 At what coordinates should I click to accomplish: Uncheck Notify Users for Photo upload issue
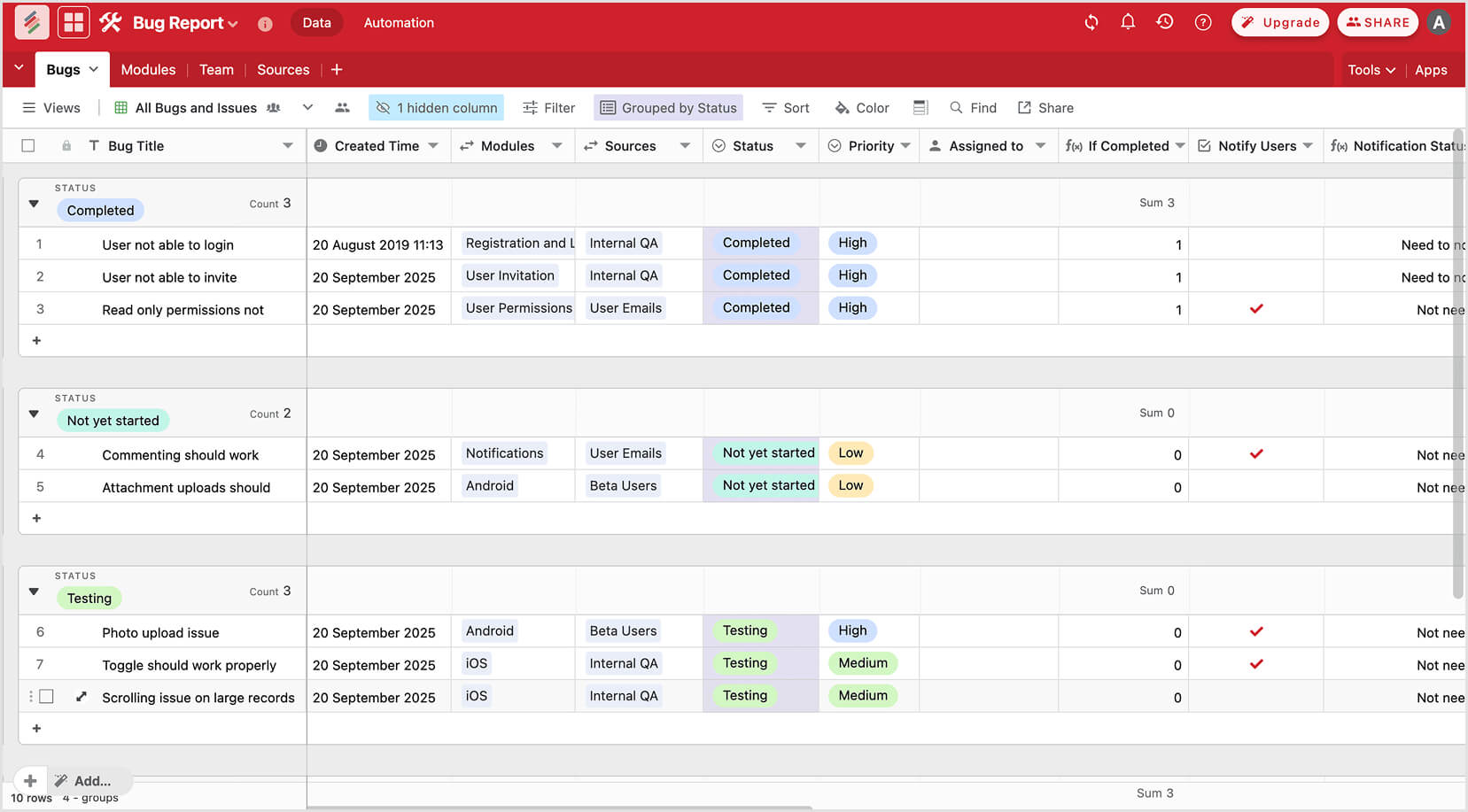(1255, 631)
